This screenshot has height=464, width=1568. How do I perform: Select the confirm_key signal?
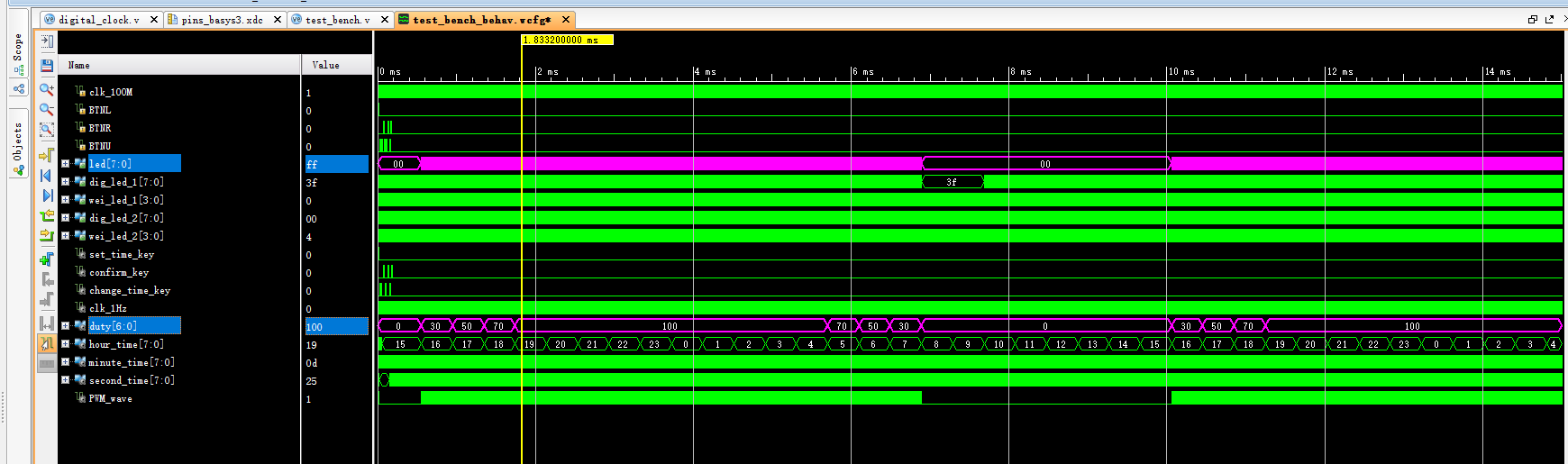coord(119,272)
